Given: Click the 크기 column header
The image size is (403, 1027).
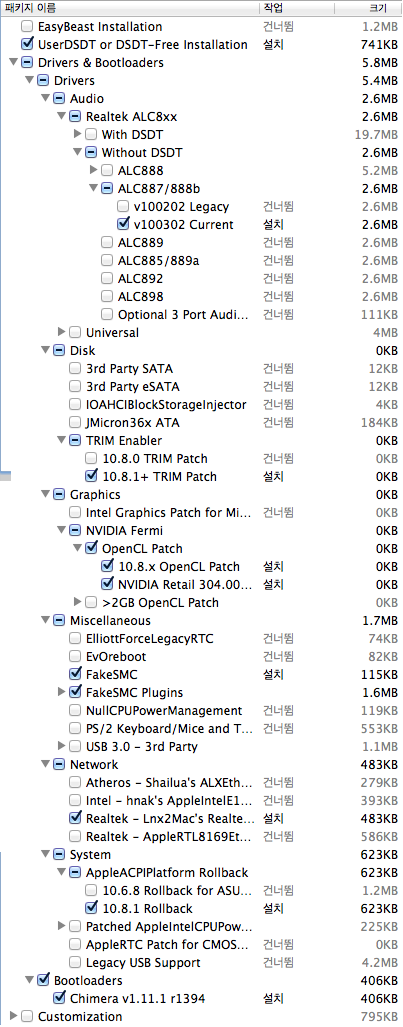Looking at the screenshot, I should click(x=368, y=9).
